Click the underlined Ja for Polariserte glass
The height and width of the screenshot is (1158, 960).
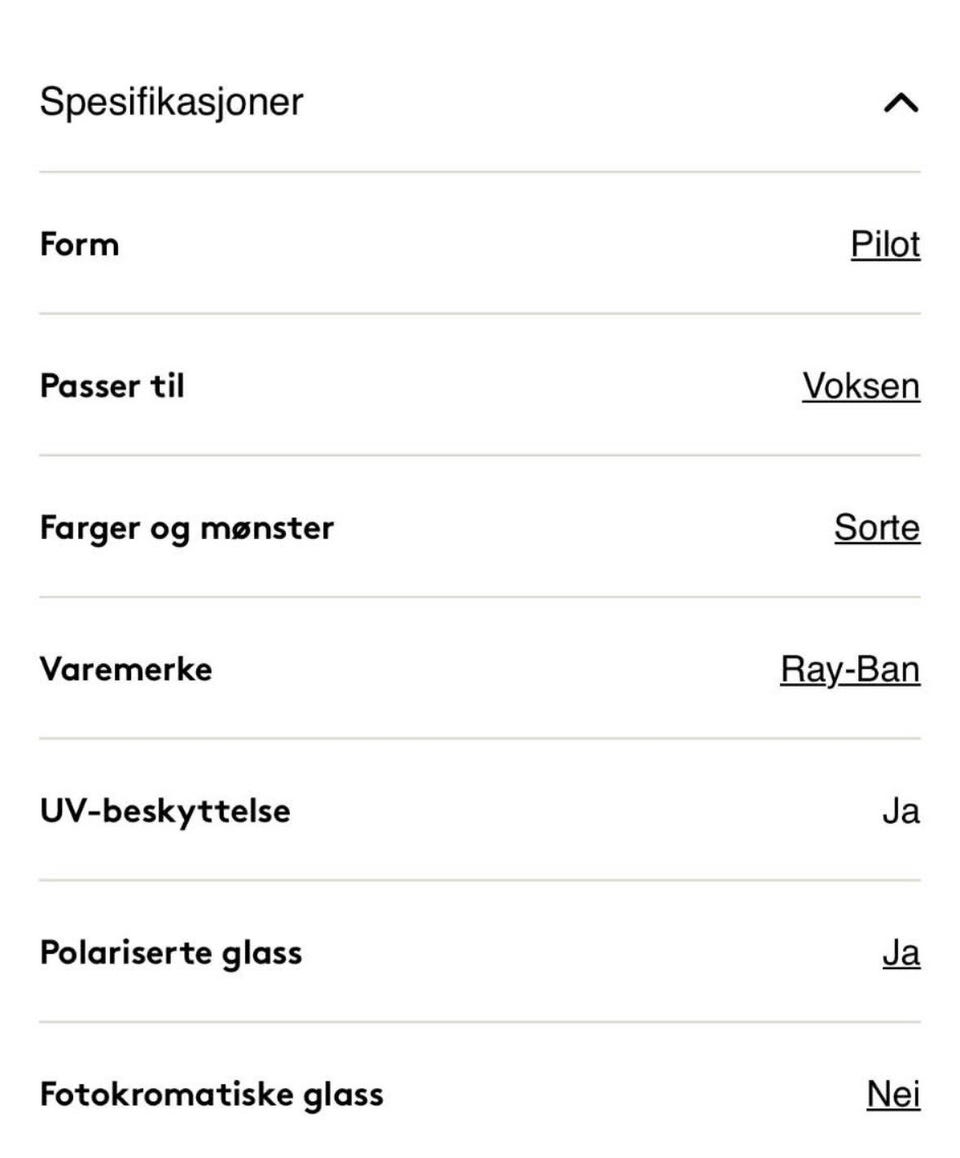point(902,953)
